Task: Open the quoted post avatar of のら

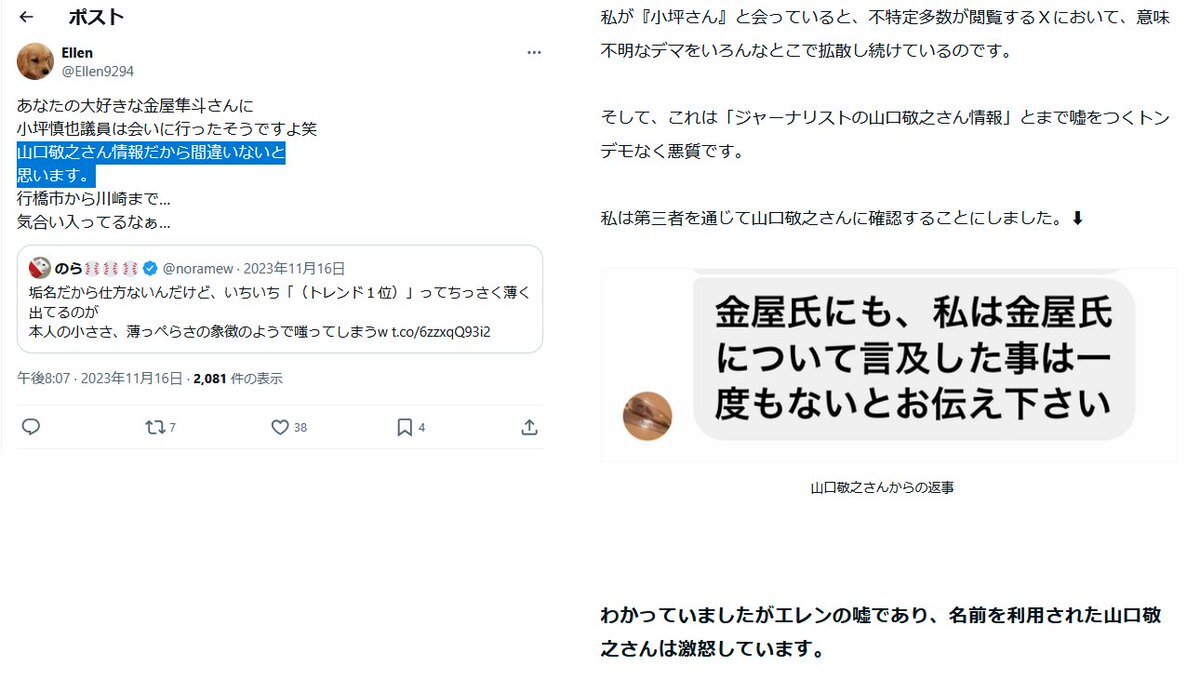Action: 40,267
